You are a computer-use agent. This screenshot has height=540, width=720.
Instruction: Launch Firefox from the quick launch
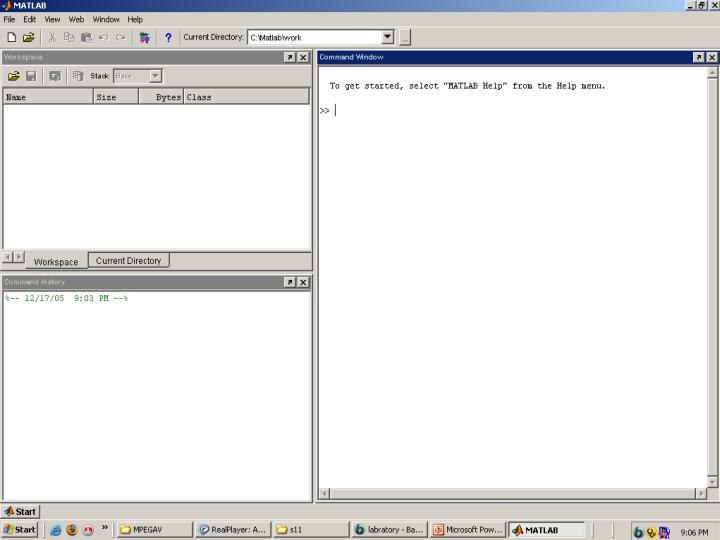tap(72, 530)
